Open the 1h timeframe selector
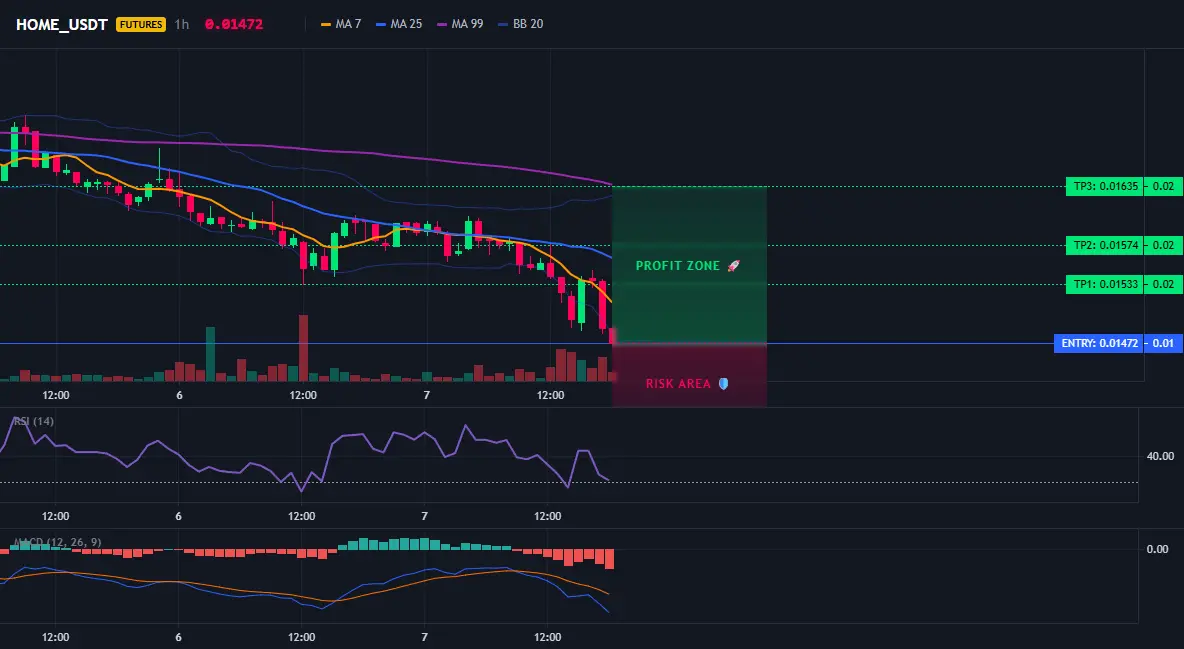Image resolution: width=1184 pixels, height=649 pixels. [x=181, y=24]
